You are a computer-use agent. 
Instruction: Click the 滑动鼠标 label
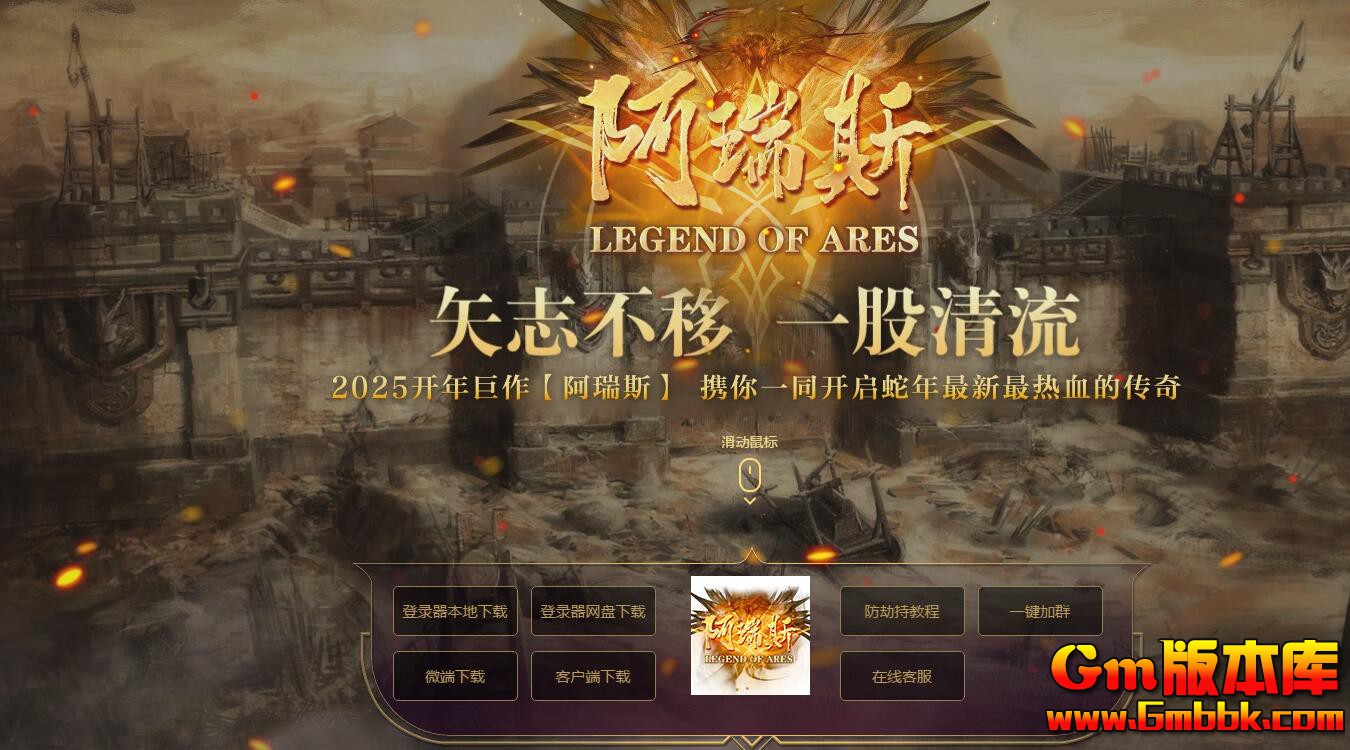[x=750, y=442]
